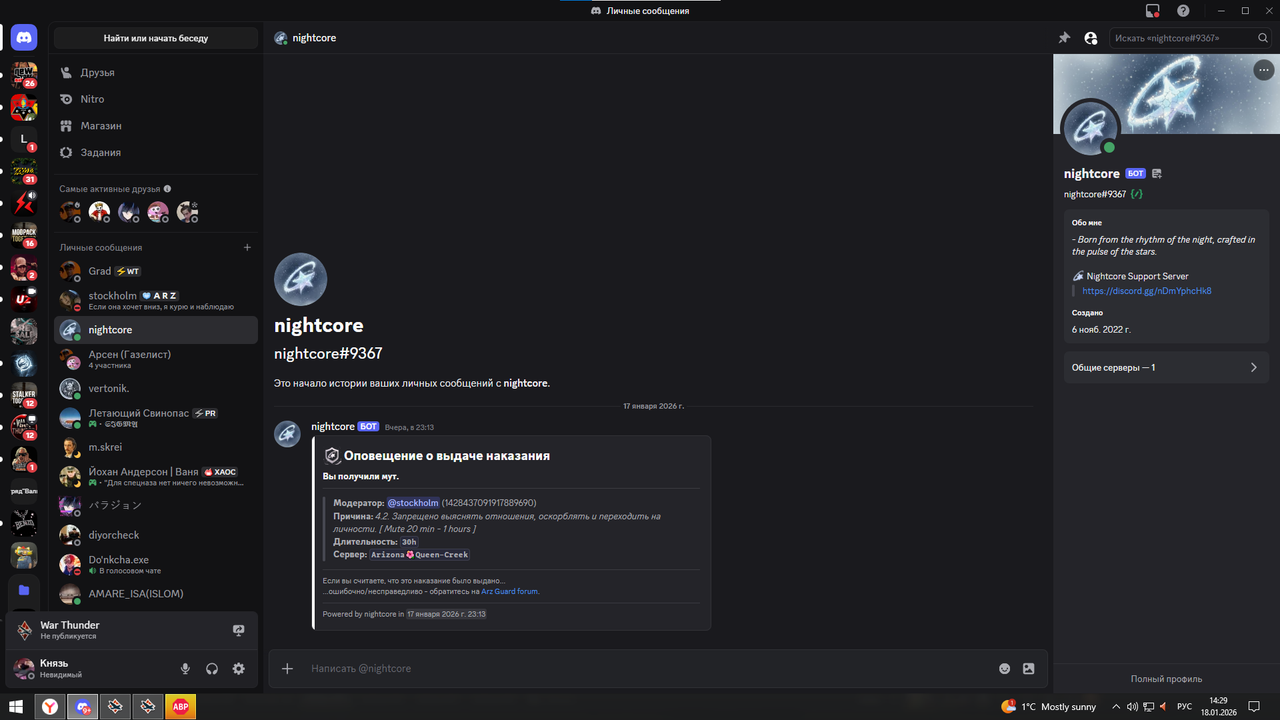Open the clock showing 14:29

(x=1218, y=707)
